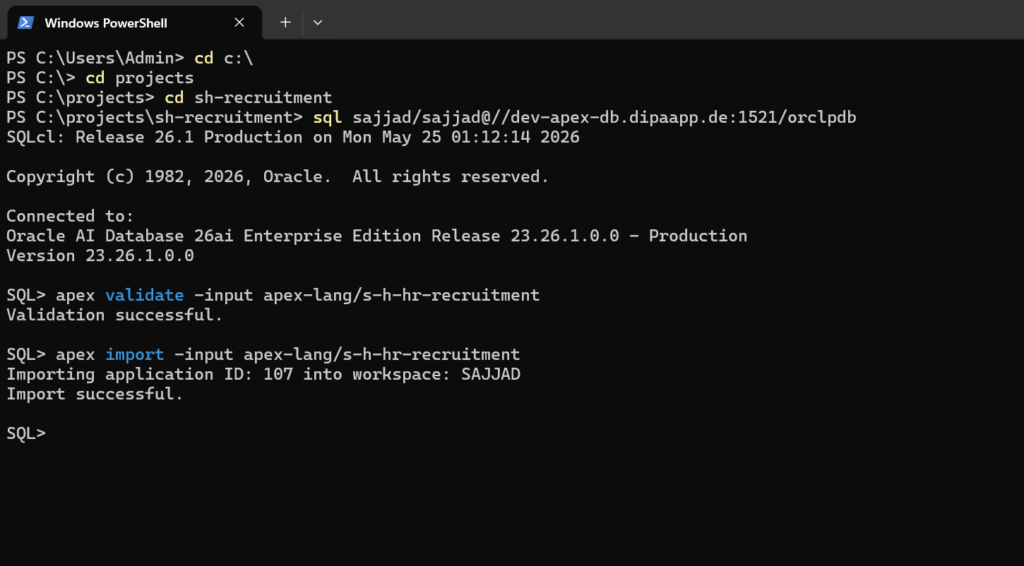Open the new tab profile dropdown
1024x566 pixels.
tap(317, 23)
